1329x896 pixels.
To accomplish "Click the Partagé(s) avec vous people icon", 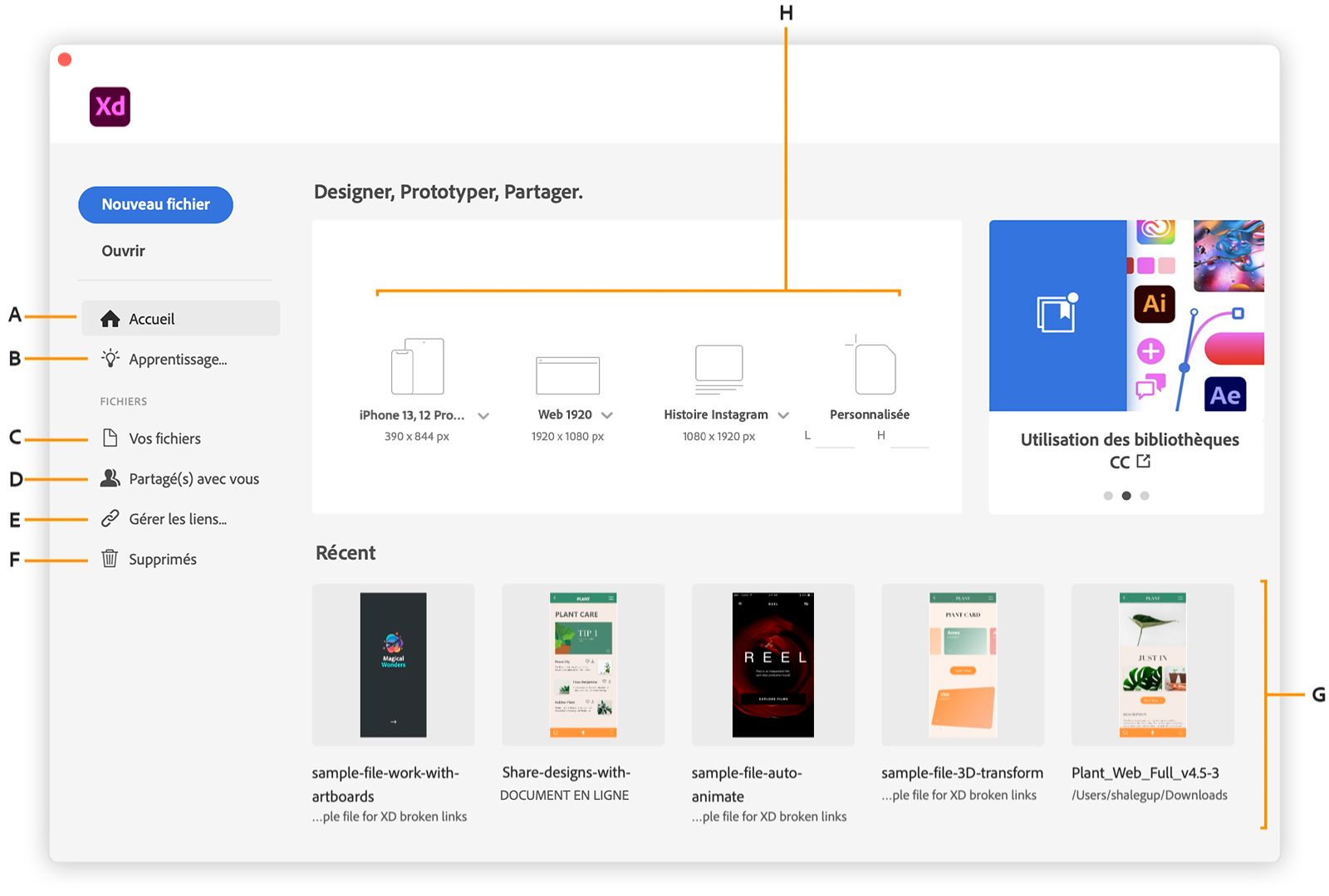I will (110, 478).
